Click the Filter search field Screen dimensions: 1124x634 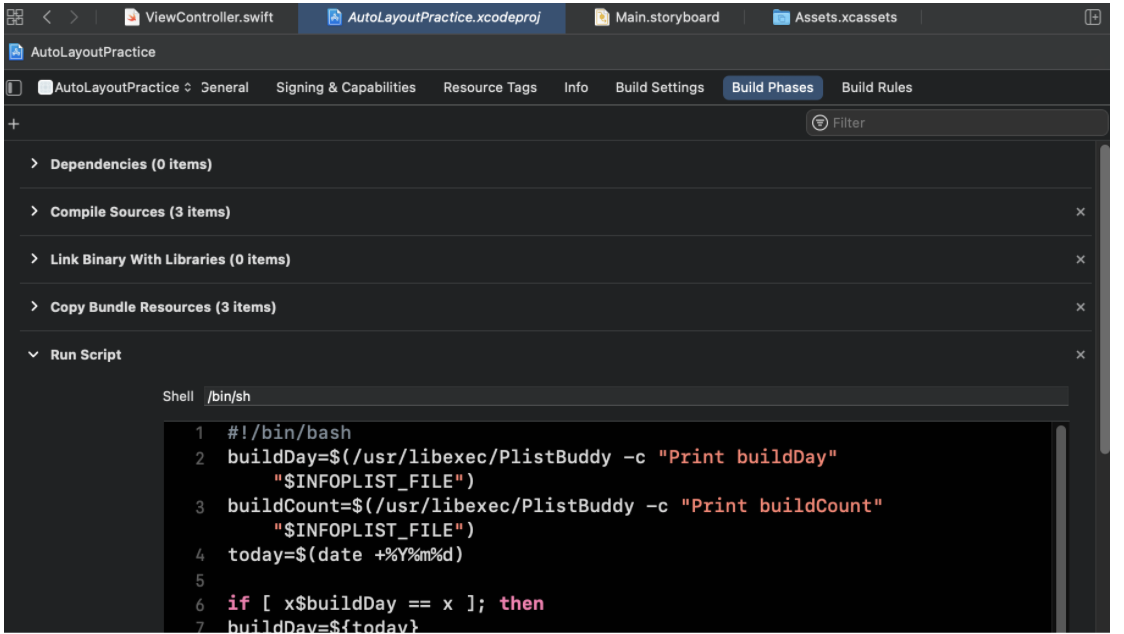tap(956, 123)
